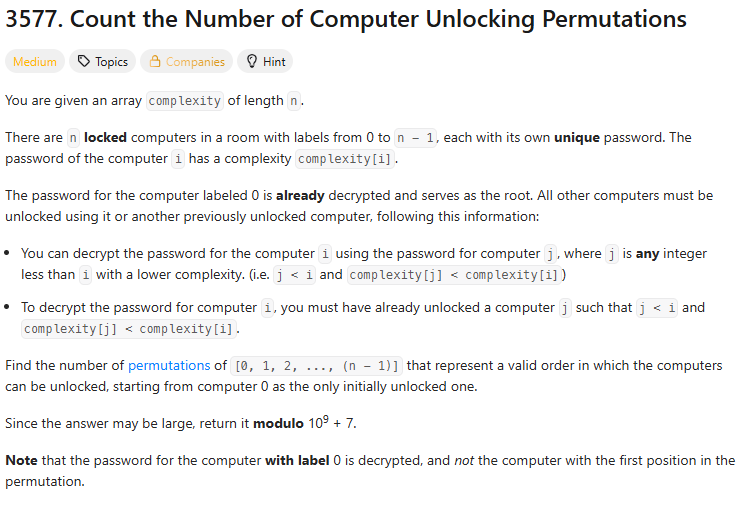Viewport: 752px width, 505px height.
Task: Click the '[0, 1, 2, ..., (n - 1)]' code
Action: tap(317, 366)
